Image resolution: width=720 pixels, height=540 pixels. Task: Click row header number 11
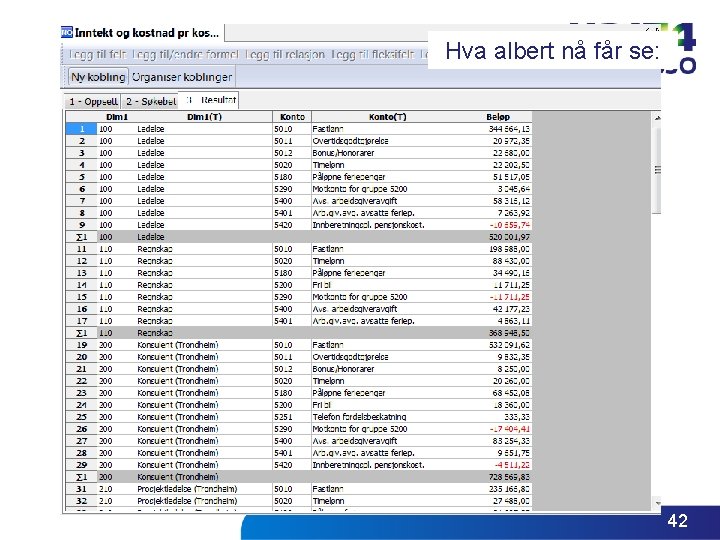point(81,249)
